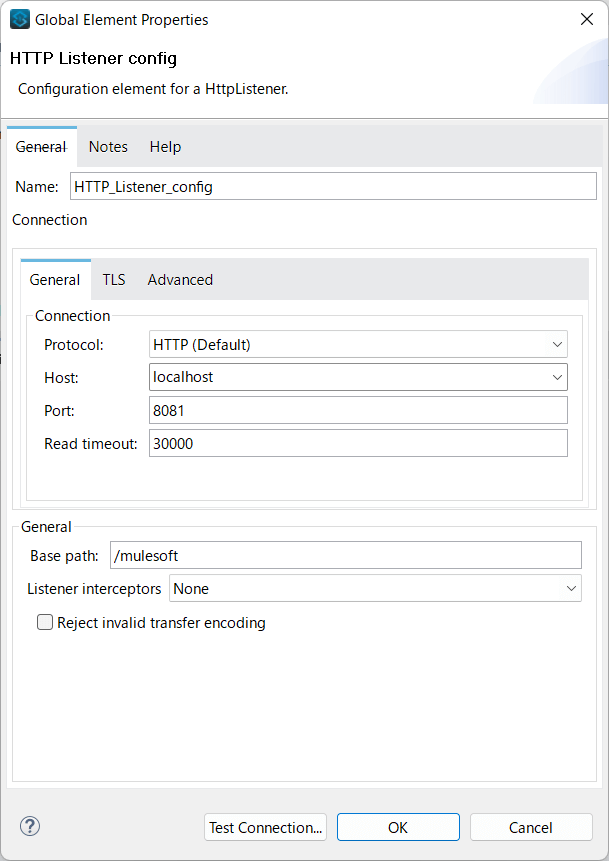This screenshot has width=609, height=861.
Task: Click the Base path field
Action: coord(345,555)
